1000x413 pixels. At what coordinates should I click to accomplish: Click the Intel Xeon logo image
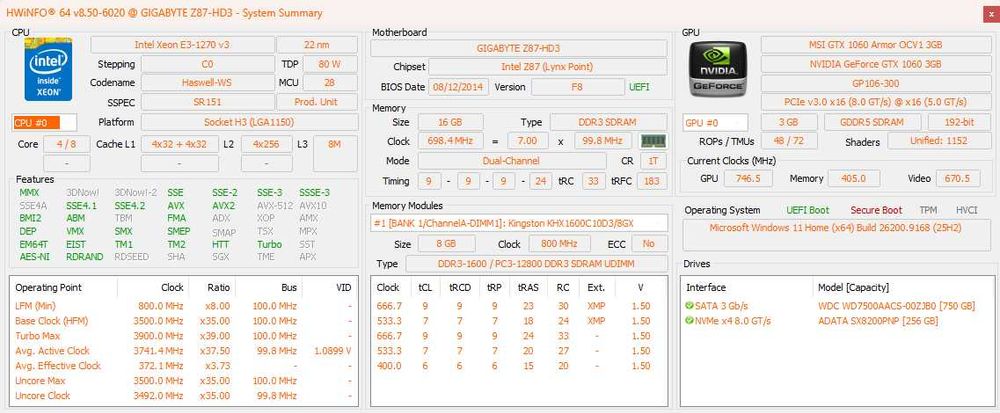[x=48, y=69]
